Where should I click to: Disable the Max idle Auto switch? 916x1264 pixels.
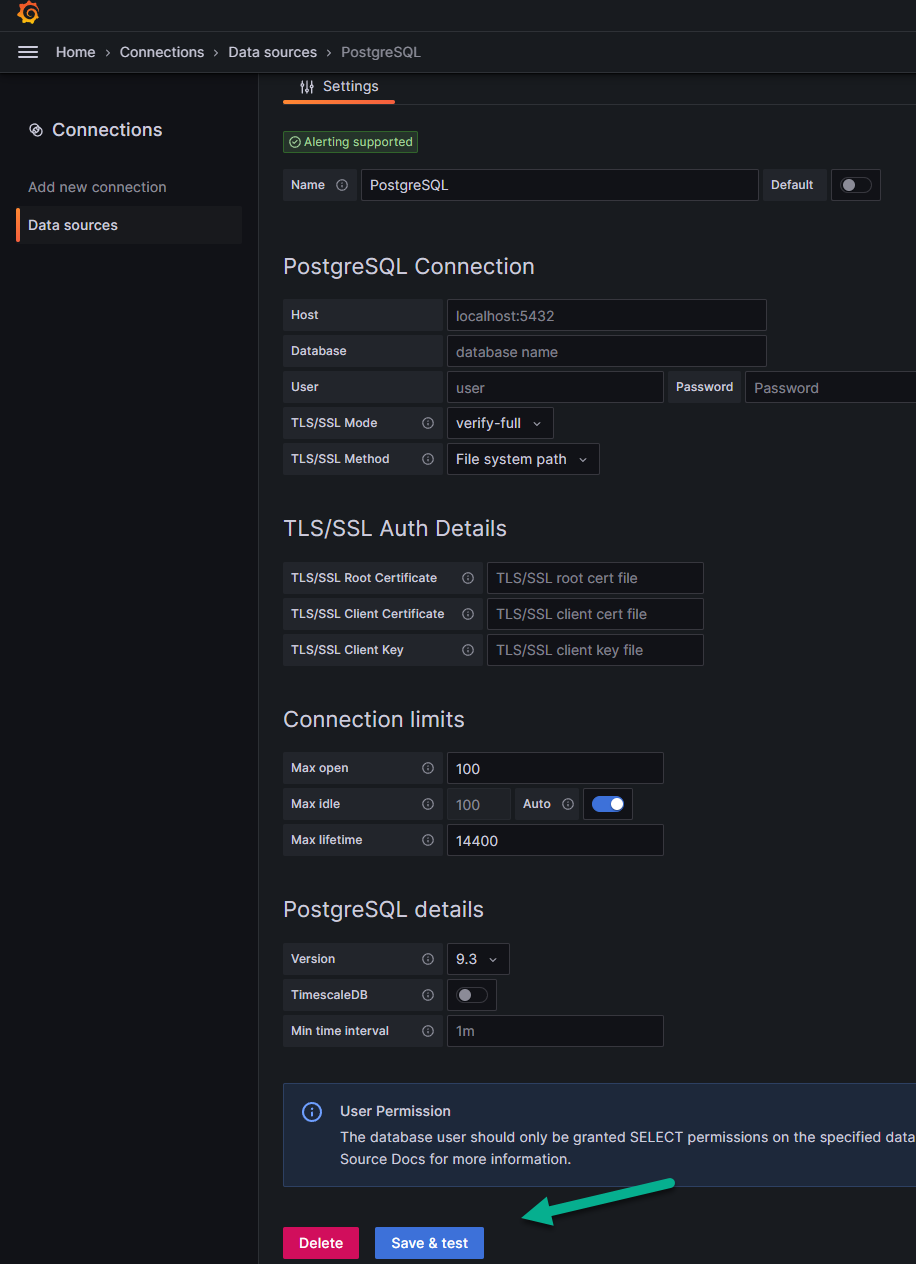coord(608,804)
